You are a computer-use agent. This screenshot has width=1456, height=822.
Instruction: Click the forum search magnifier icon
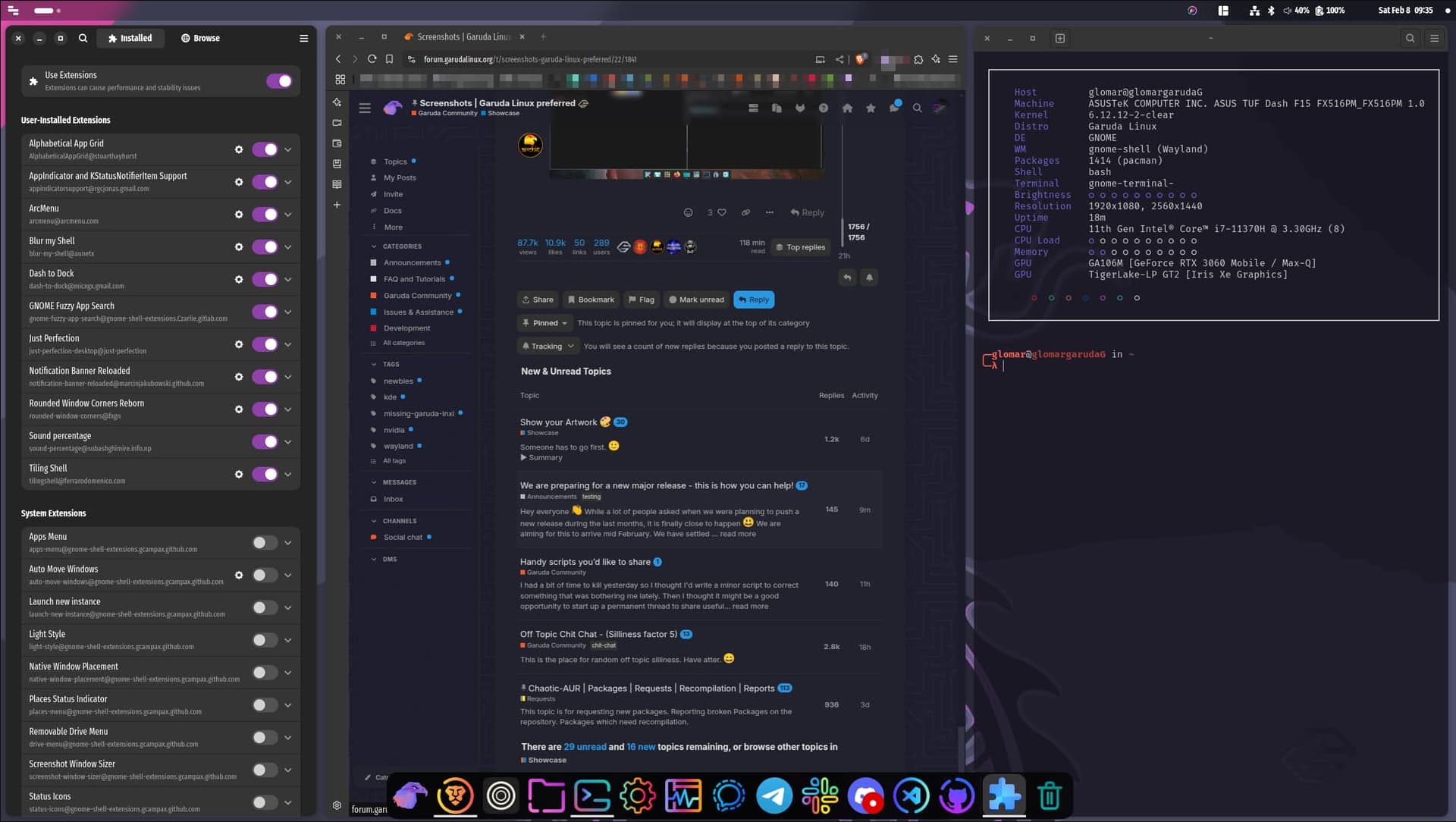(917, 108)
